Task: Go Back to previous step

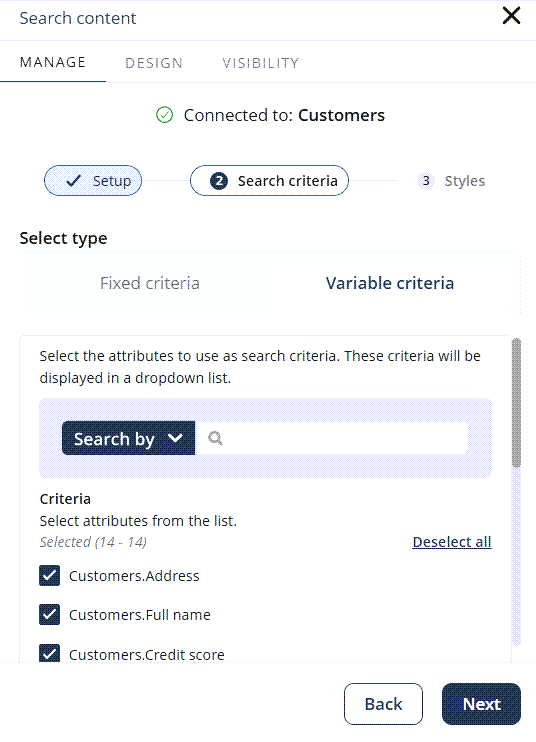Action: (x=383, y=704)
